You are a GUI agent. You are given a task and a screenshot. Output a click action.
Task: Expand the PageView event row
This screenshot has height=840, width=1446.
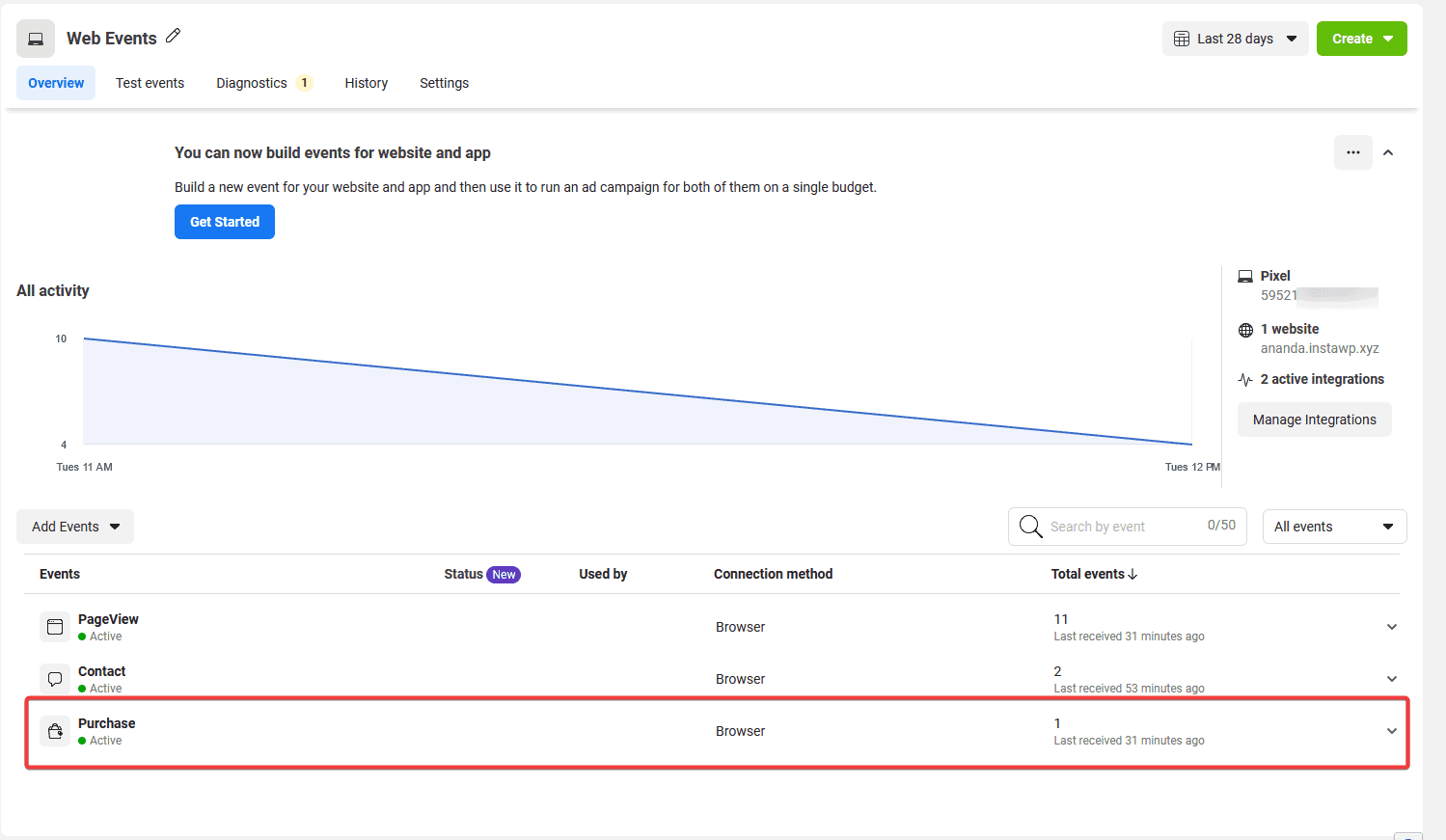[x=1391, y=627]
